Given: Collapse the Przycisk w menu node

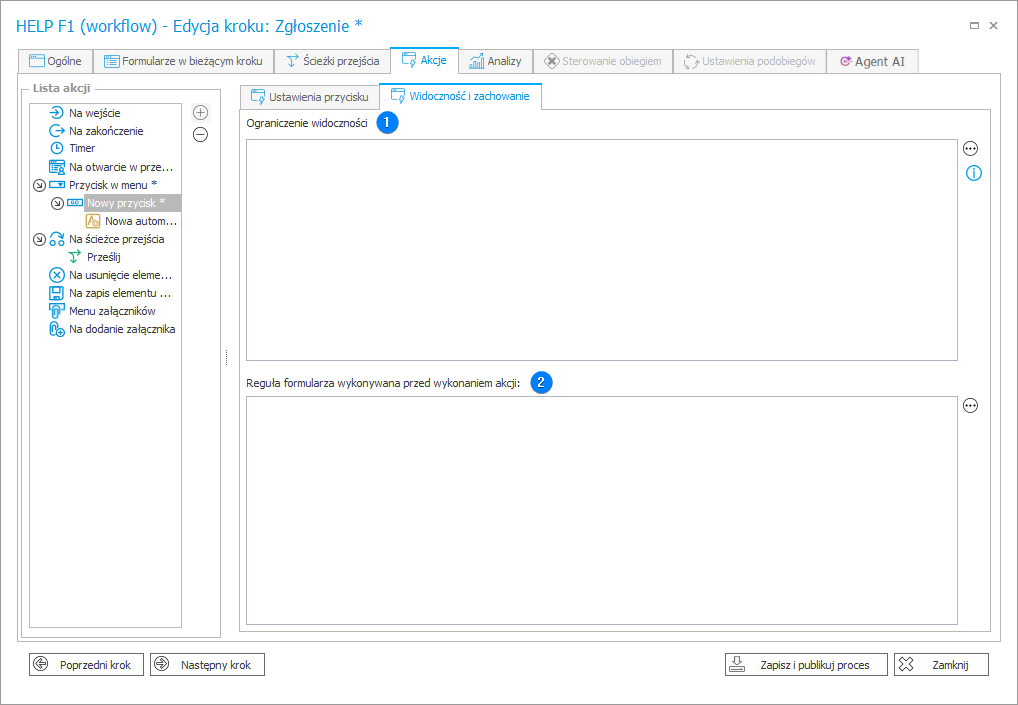Looking at the screenshot, I should (x=39, y=185).
